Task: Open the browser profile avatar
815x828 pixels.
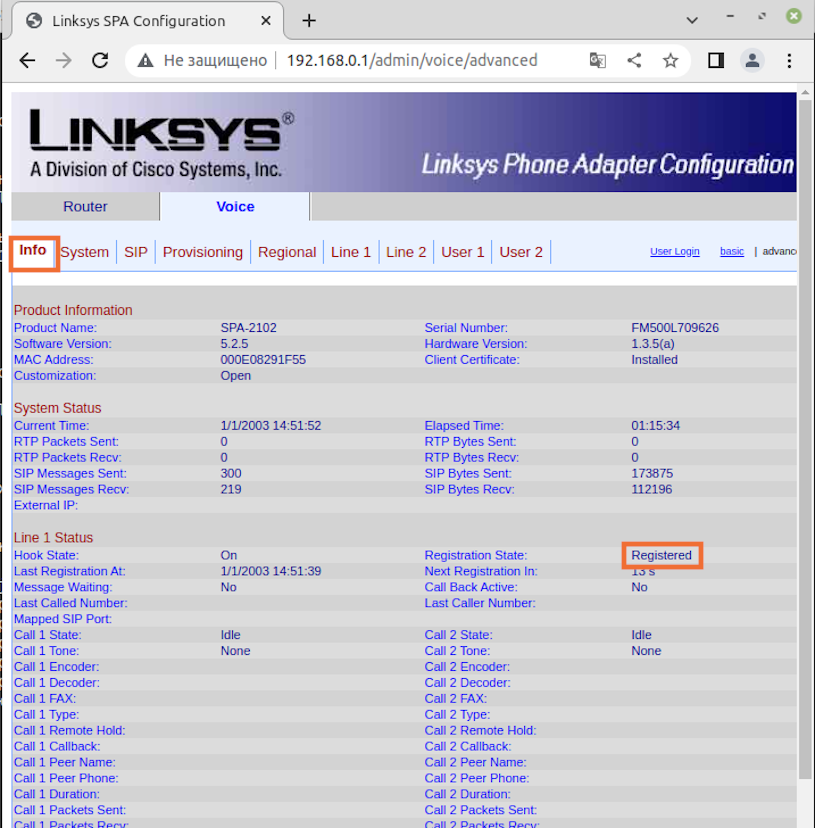Action: point(752,61)
